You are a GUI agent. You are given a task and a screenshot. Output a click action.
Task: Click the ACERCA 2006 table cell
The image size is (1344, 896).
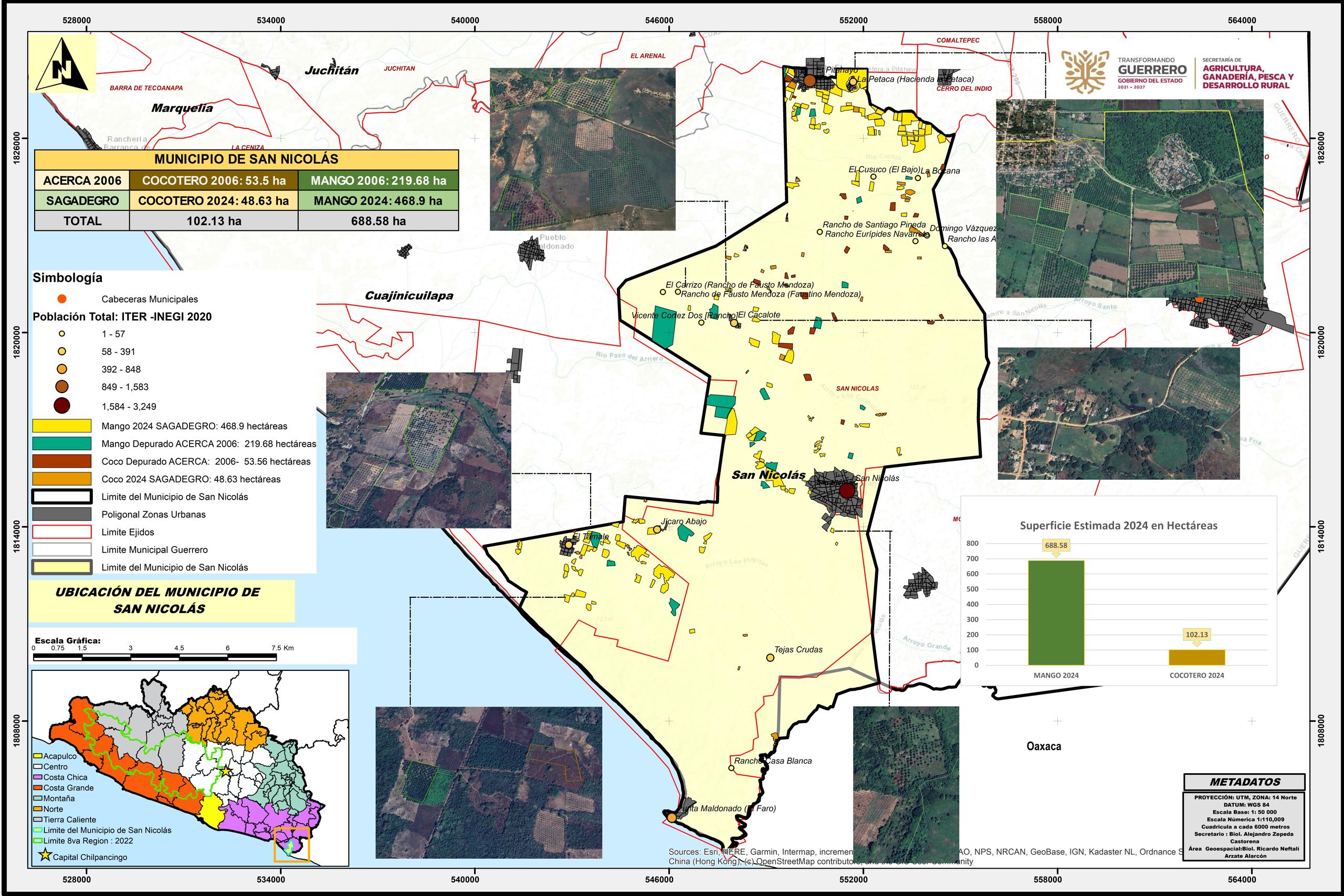[82, 181]
